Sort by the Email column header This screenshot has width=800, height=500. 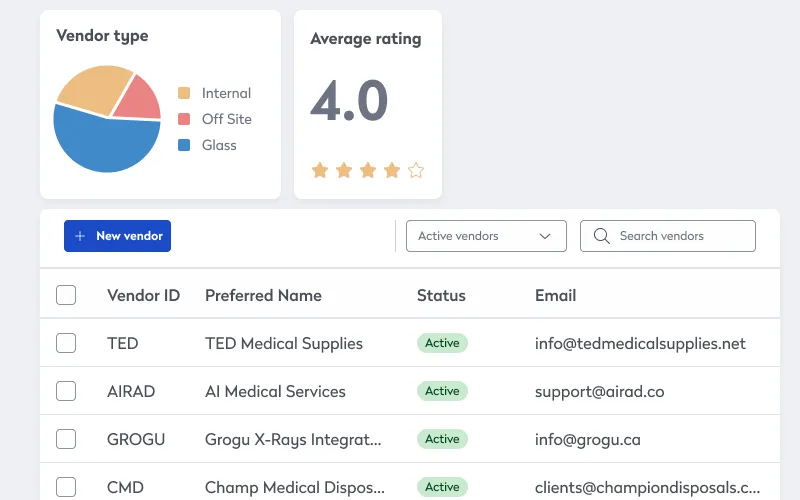556,295
